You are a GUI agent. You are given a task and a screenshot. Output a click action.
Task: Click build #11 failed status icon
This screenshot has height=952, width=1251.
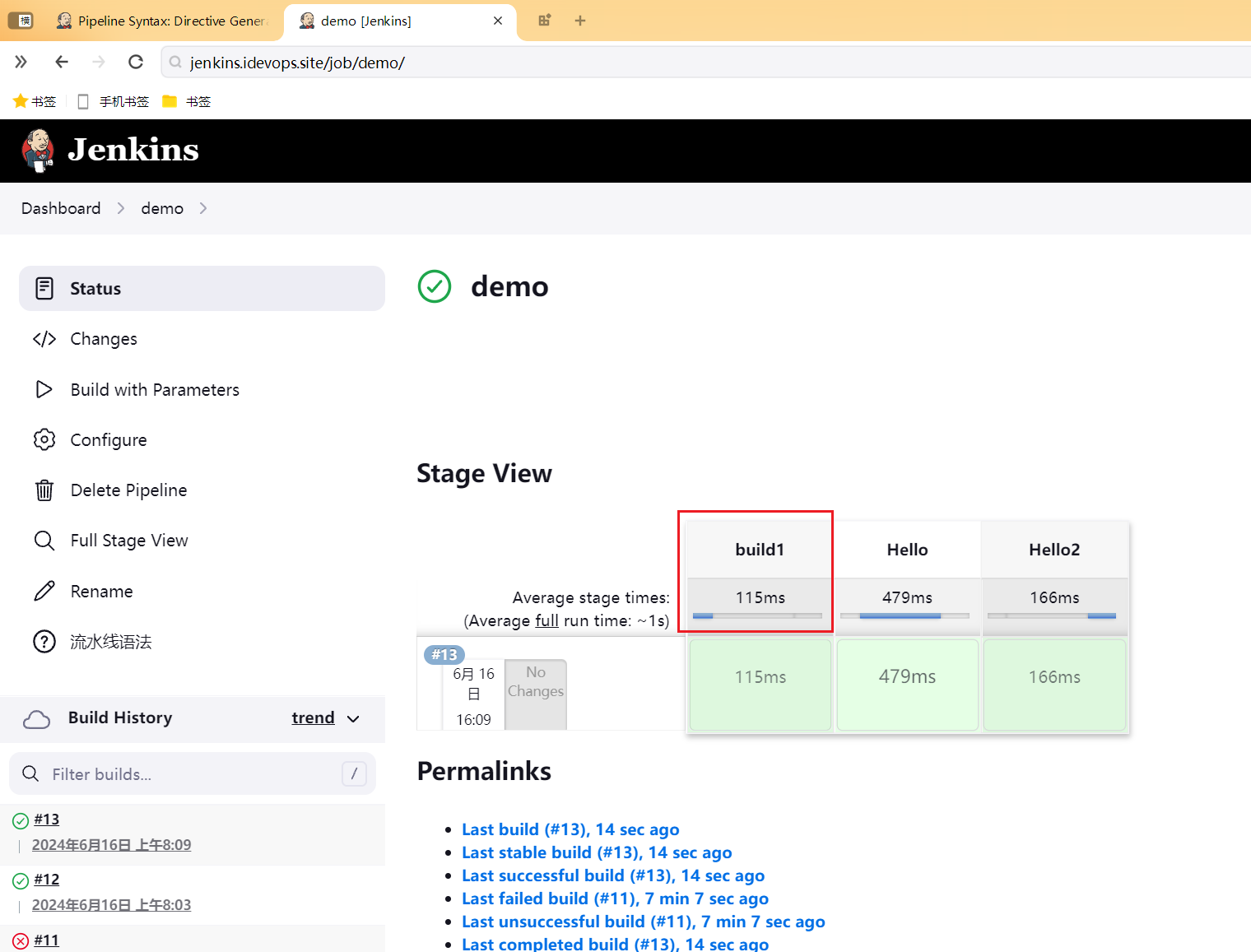pyautogui.click(x=21, y=940)
